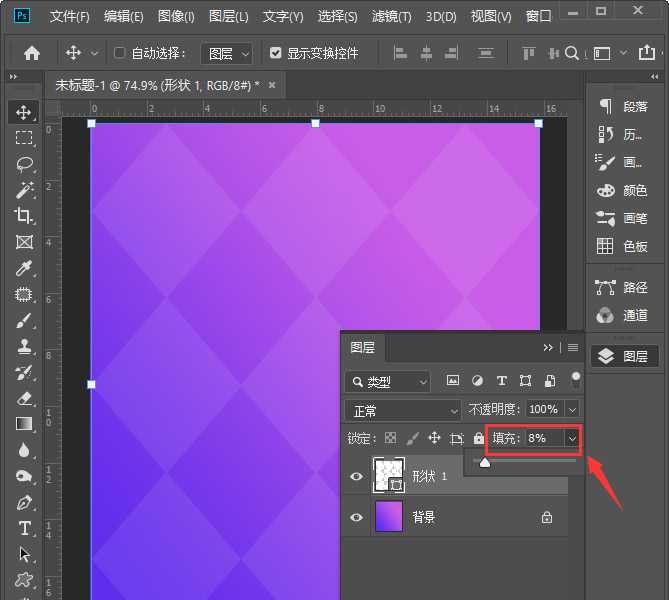669x600 pixels.
Task: Select the Eraser tool
Action: coord(24,398)
